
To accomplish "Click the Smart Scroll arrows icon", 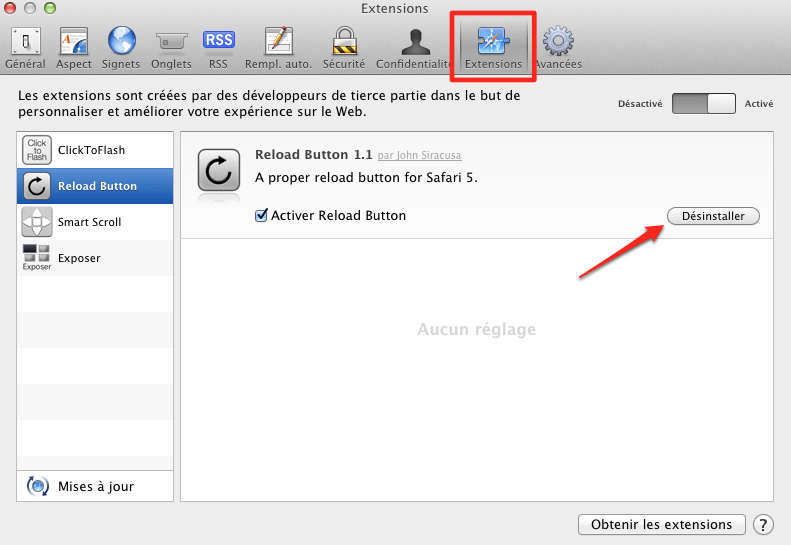I will [37, 222].
